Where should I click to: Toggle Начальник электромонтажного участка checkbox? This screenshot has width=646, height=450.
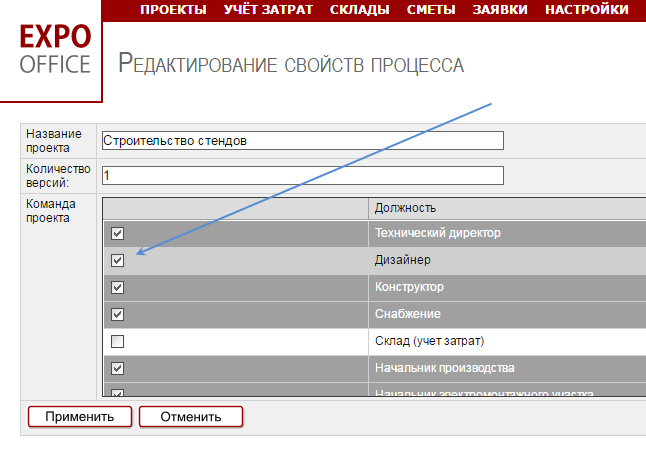click(117, 394)
